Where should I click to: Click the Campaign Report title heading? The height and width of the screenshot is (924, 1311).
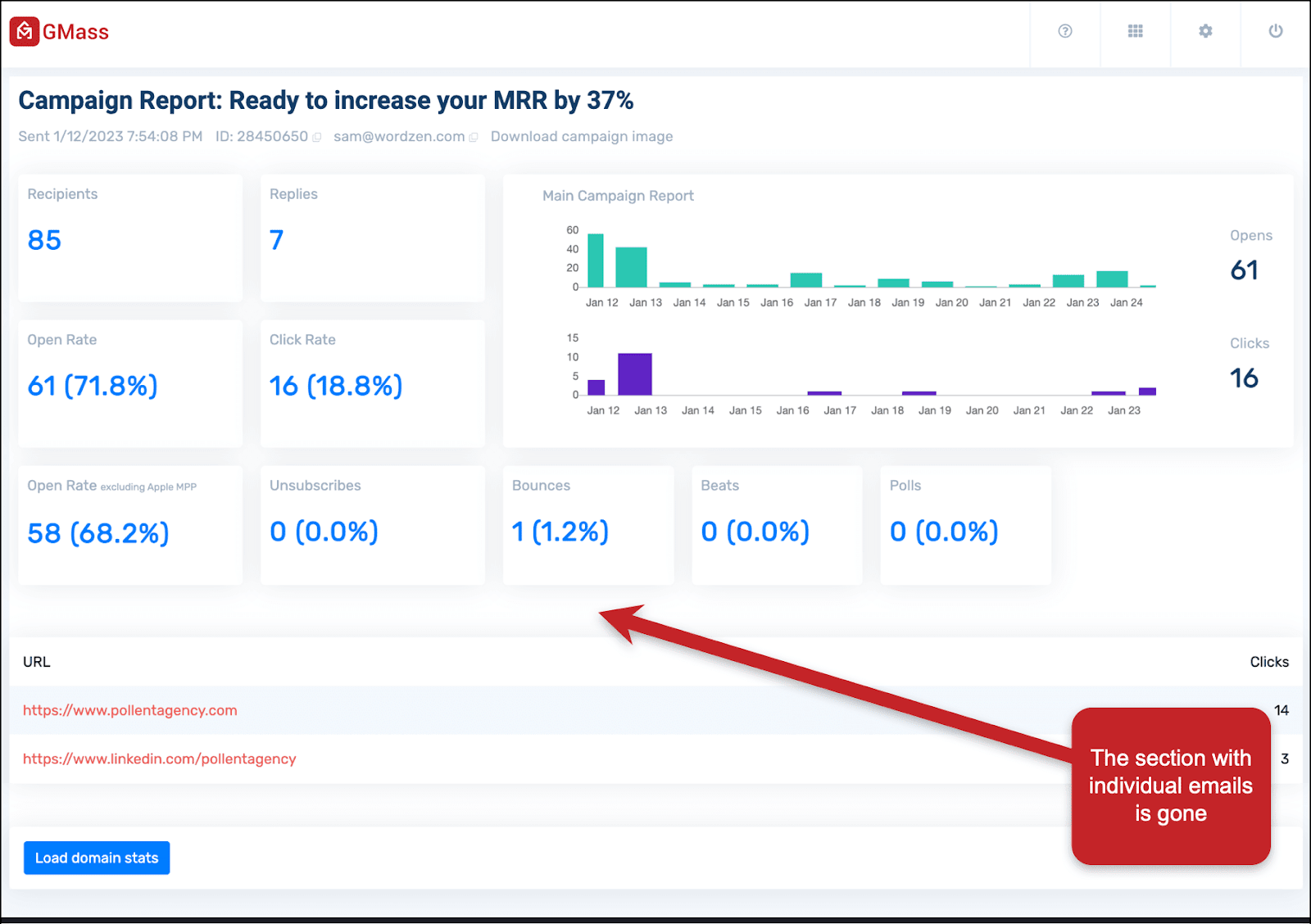point(326,100)
